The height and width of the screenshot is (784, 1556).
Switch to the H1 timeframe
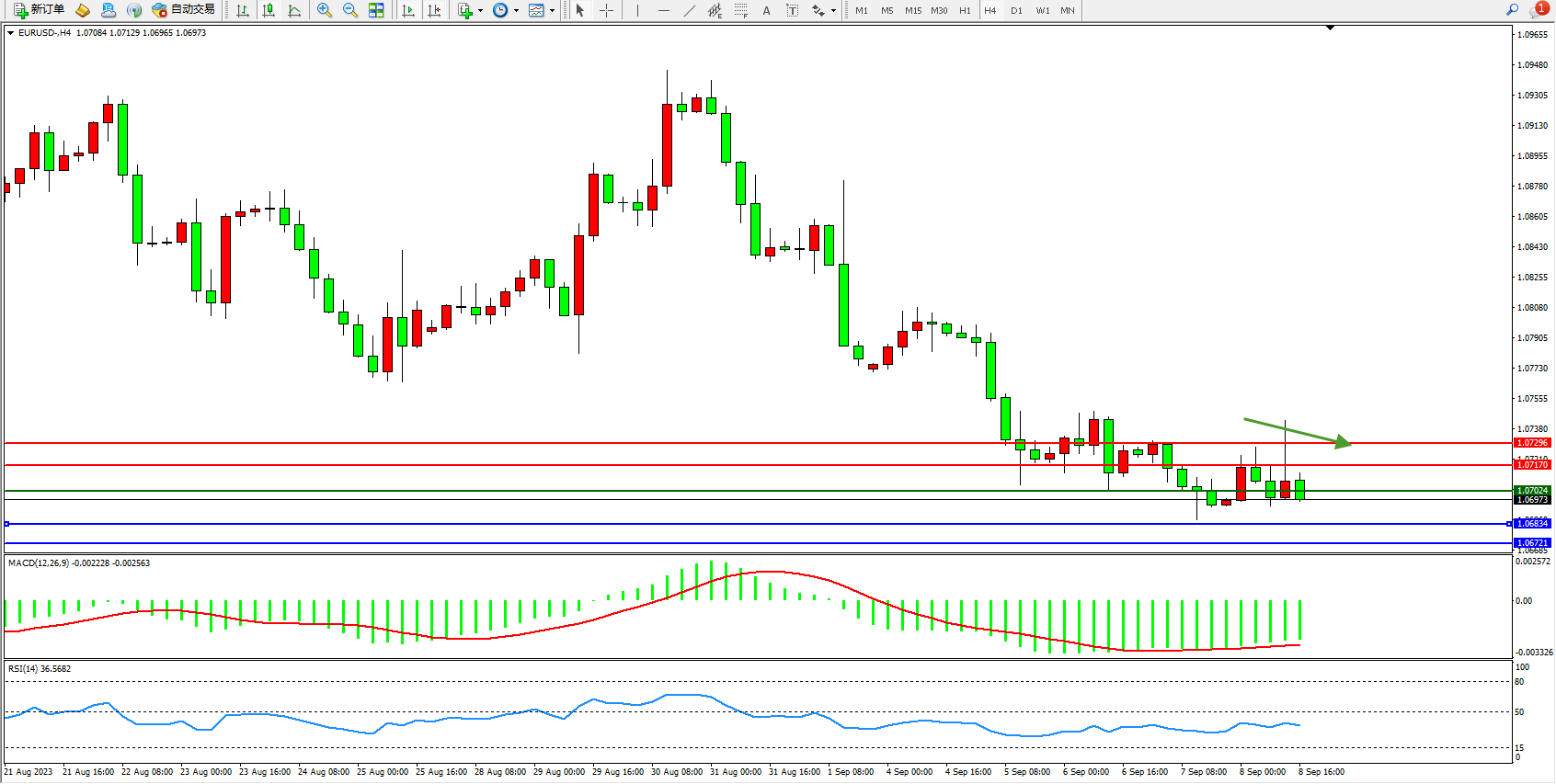tap(965, 11)
